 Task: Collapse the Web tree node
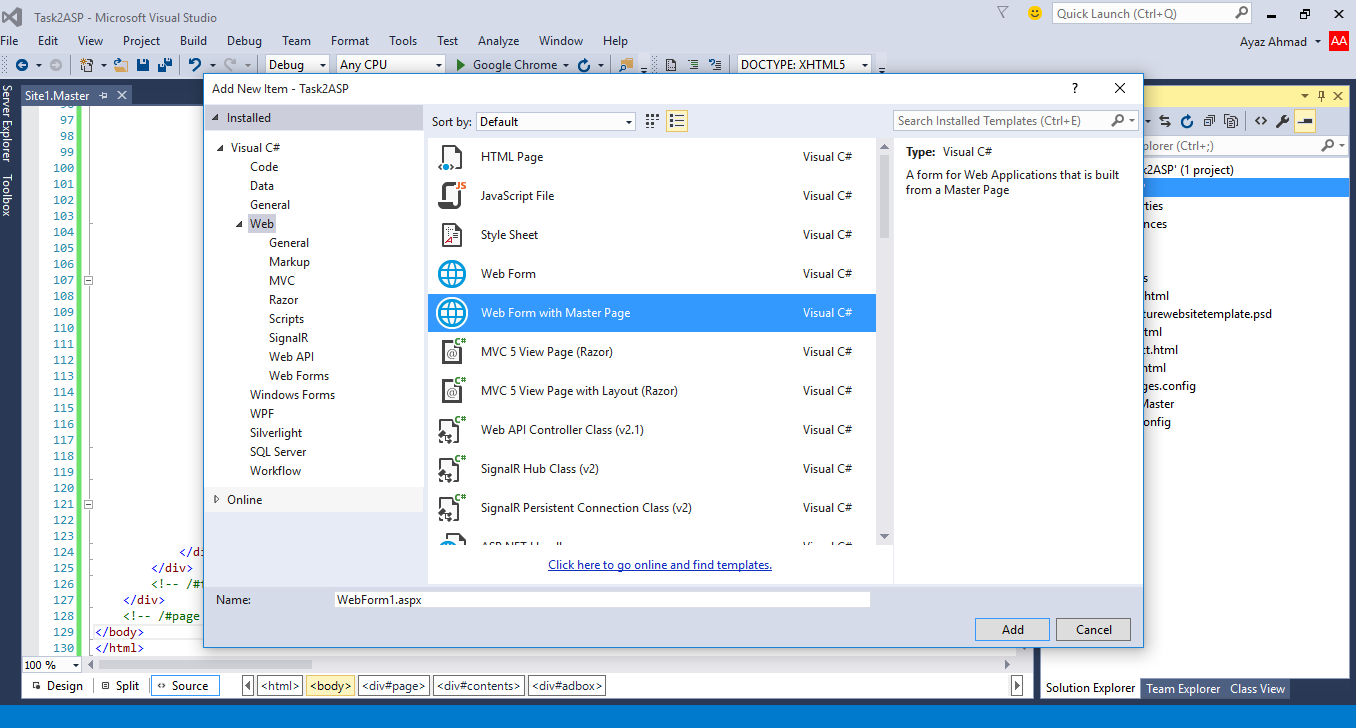239,224
